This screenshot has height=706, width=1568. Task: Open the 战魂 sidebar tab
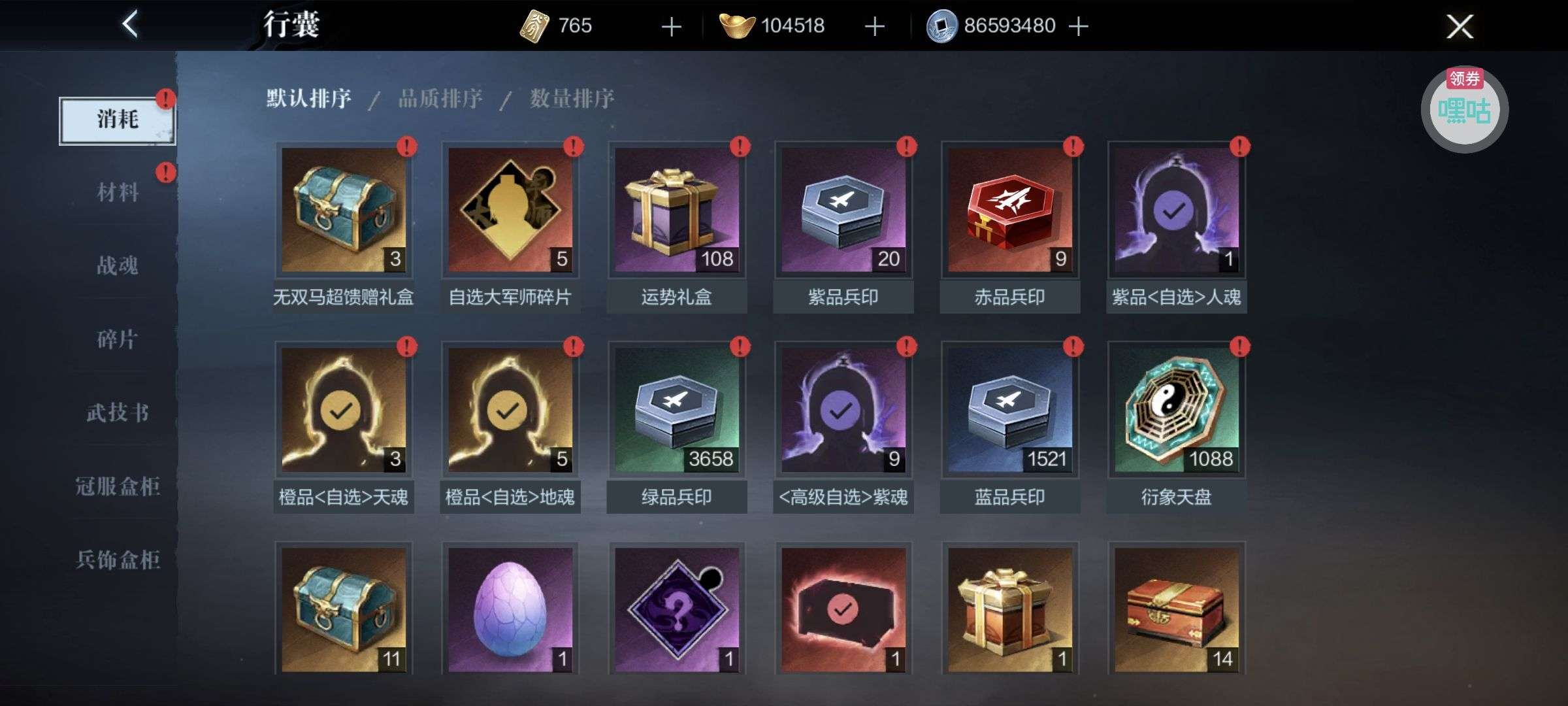point(118,265)
